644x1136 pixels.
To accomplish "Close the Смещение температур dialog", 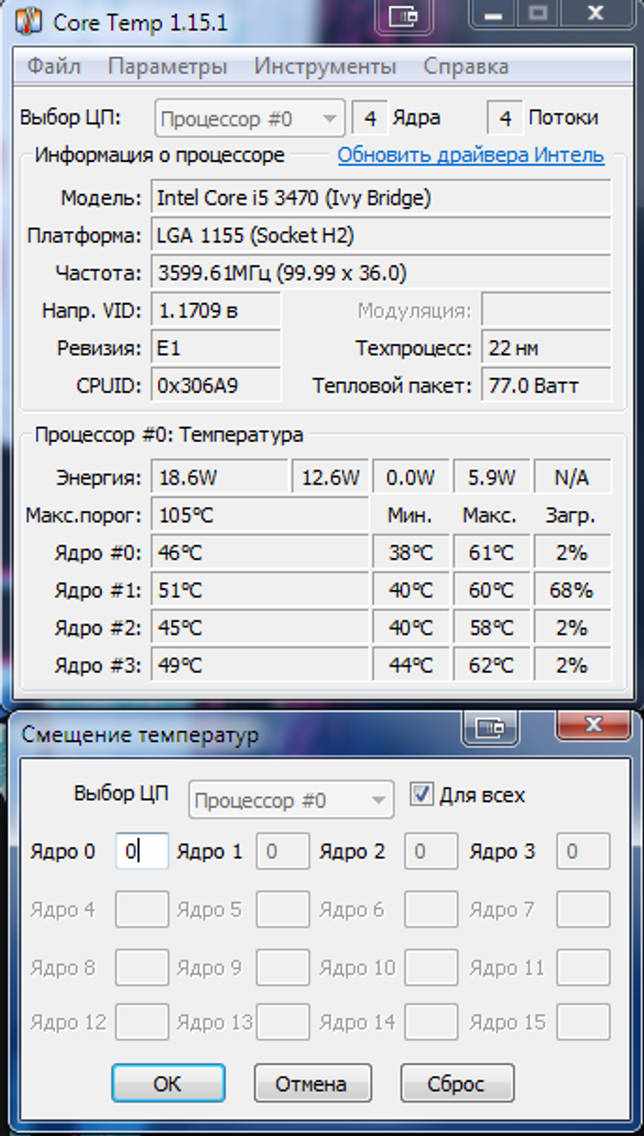I will (593, 725).
